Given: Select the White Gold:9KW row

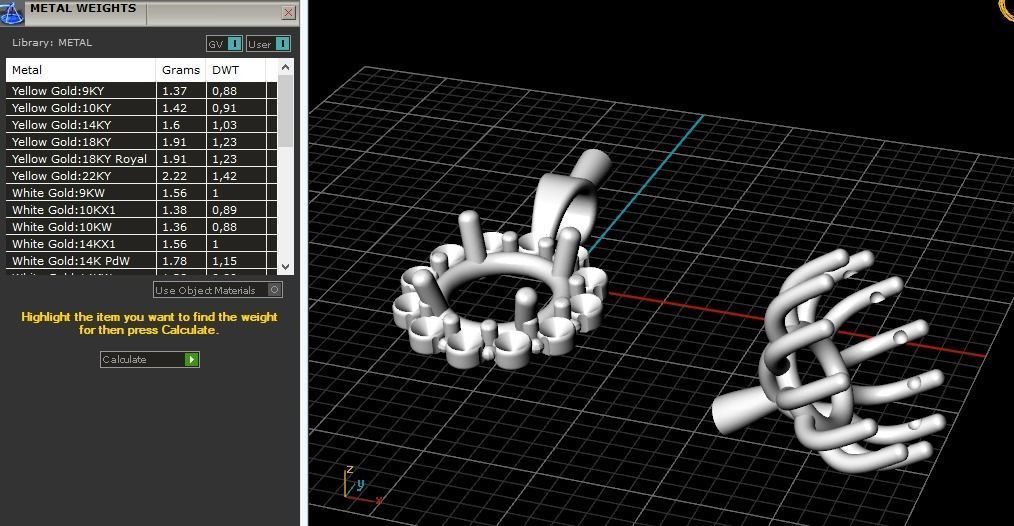Looking at the screenshot, I should [142, 193].
